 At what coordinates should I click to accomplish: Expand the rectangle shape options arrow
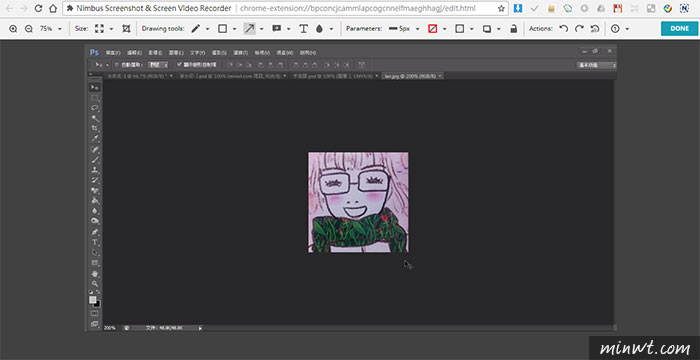click(235, 29)
